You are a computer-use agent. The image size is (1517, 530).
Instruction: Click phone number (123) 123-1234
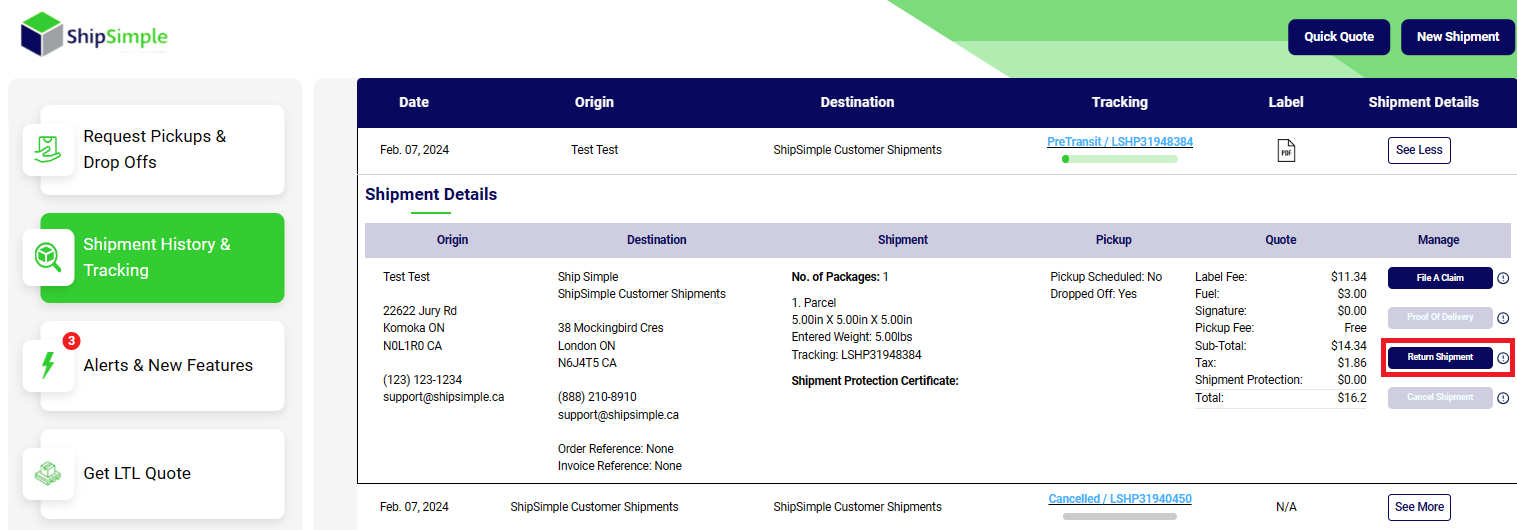coord(422,380)
